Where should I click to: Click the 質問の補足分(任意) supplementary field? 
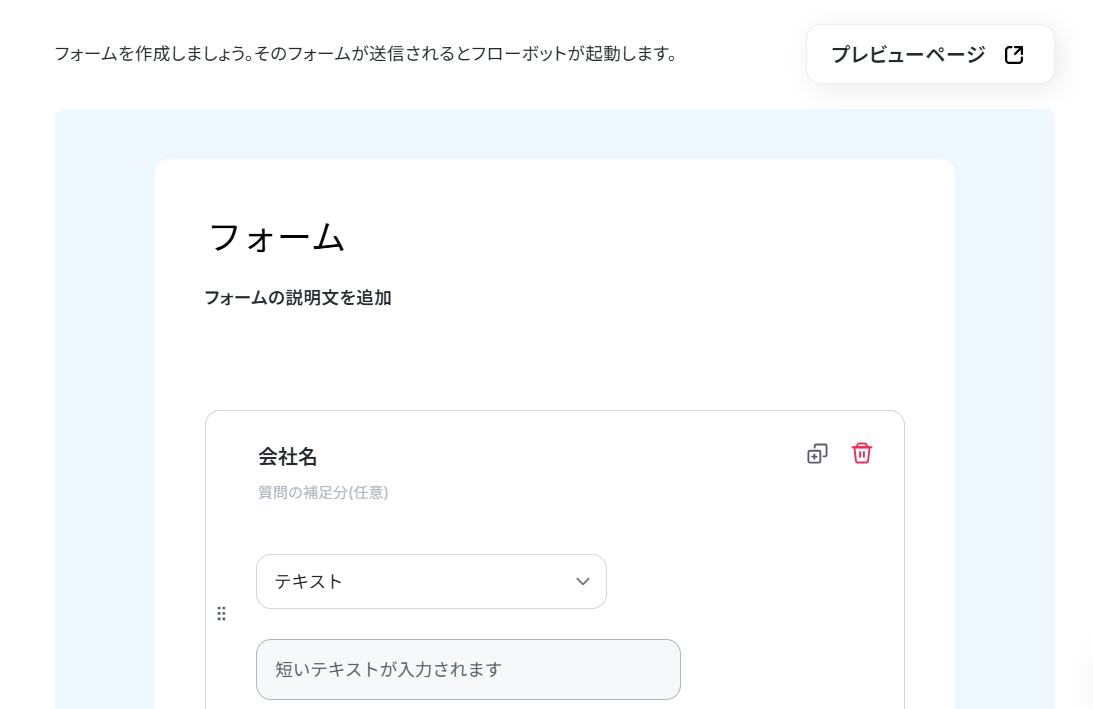(323, 492)
